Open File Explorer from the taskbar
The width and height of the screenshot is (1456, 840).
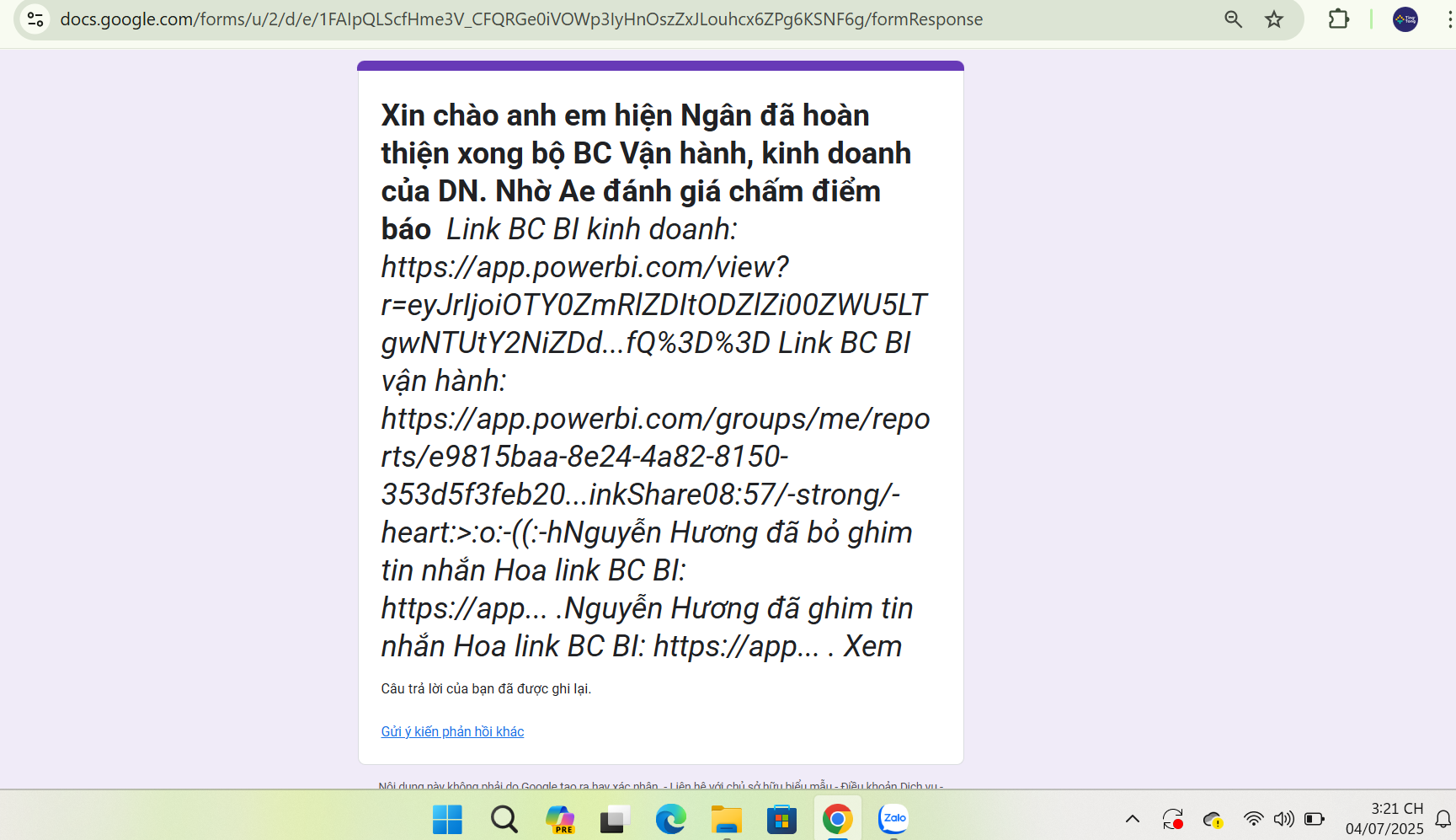pyautogui.click(x=726, y=819)
